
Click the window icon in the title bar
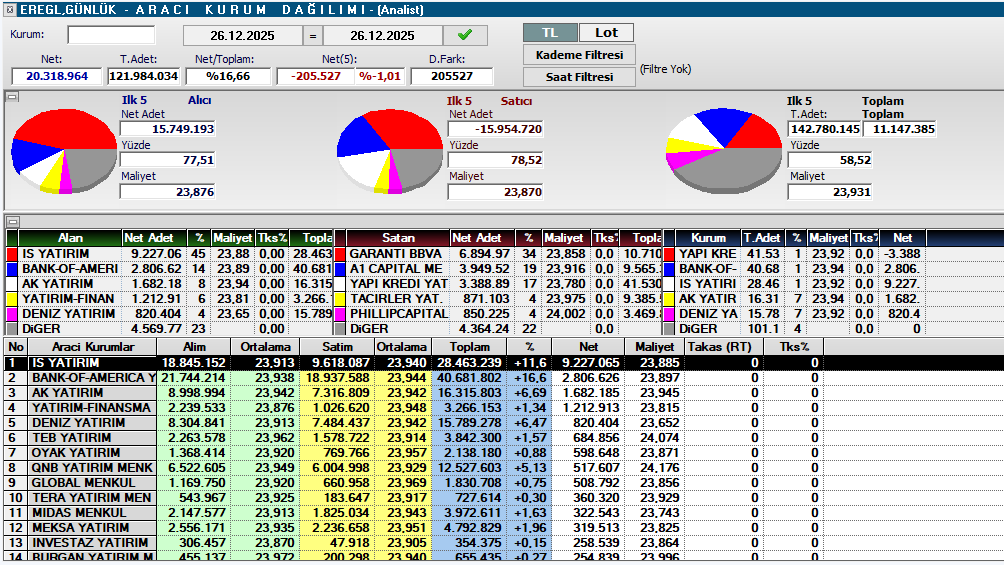9,9
